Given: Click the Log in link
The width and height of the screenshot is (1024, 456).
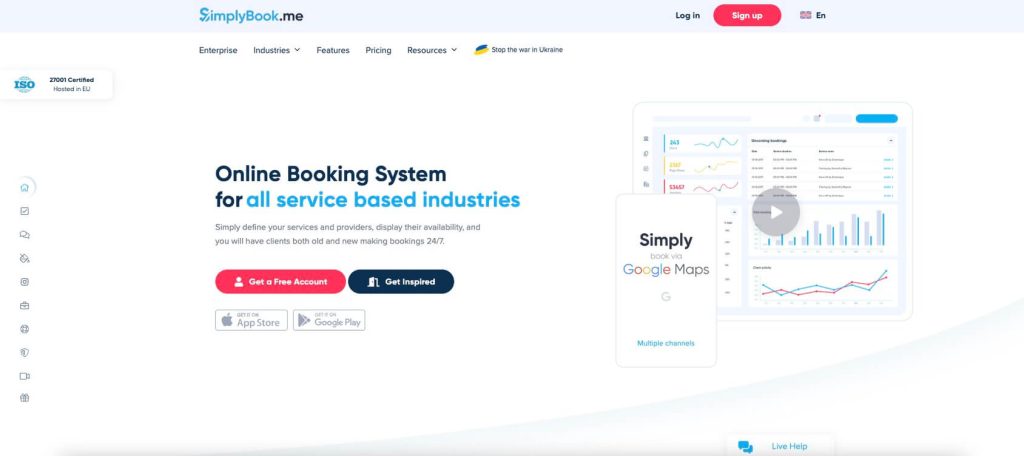Looking at the screenshot, I should 687,15.
